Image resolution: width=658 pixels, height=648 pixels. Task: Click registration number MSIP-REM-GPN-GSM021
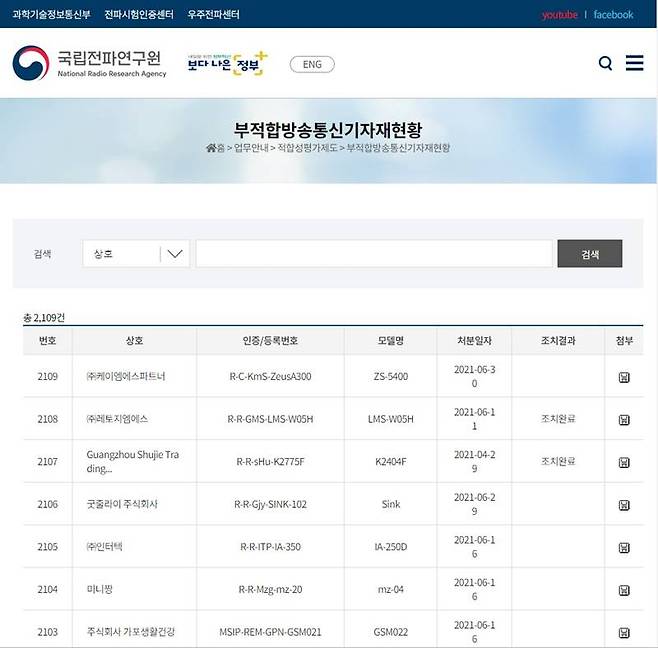270,632
